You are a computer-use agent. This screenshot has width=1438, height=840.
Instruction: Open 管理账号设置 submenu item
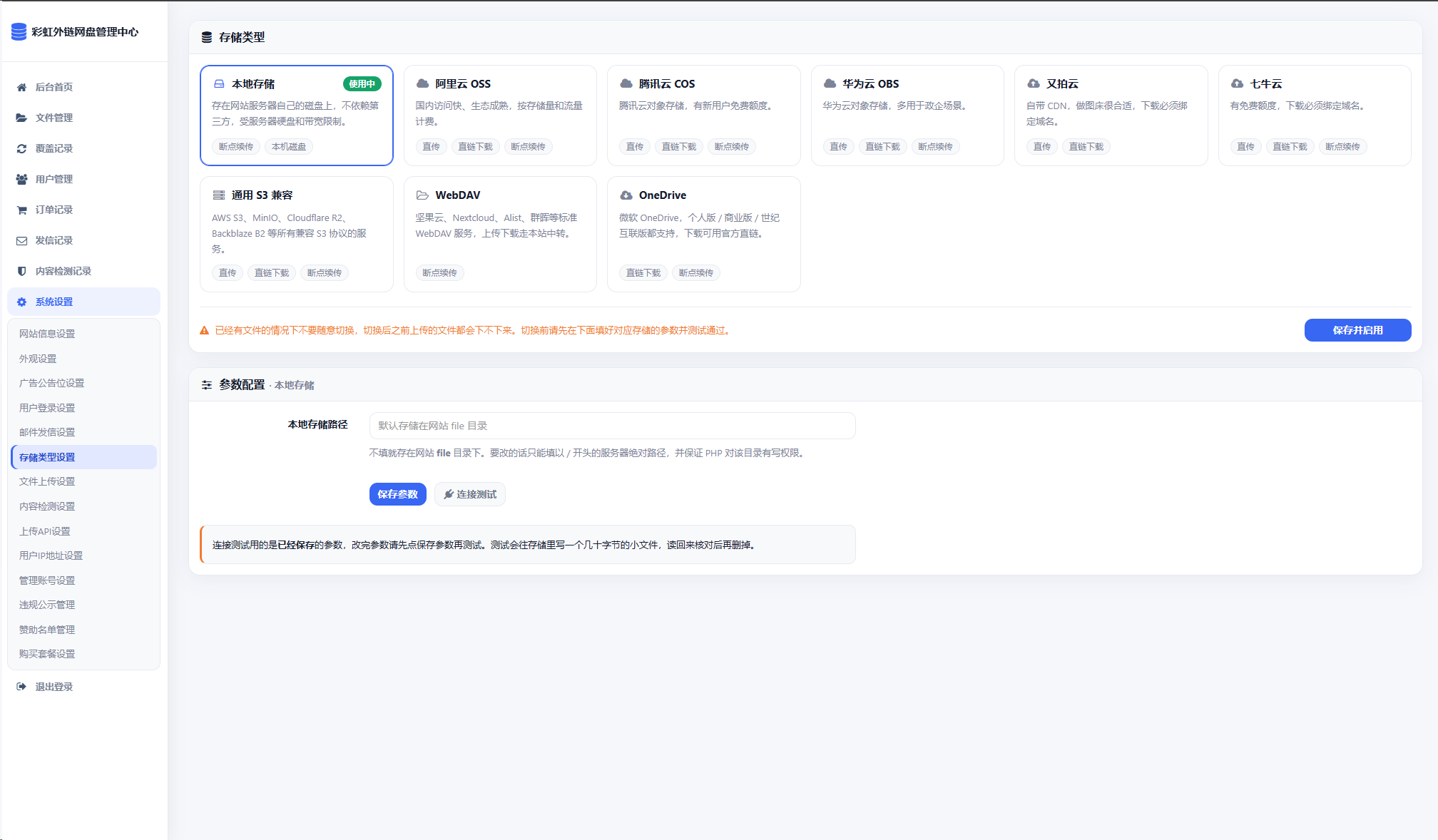(84, 580)
